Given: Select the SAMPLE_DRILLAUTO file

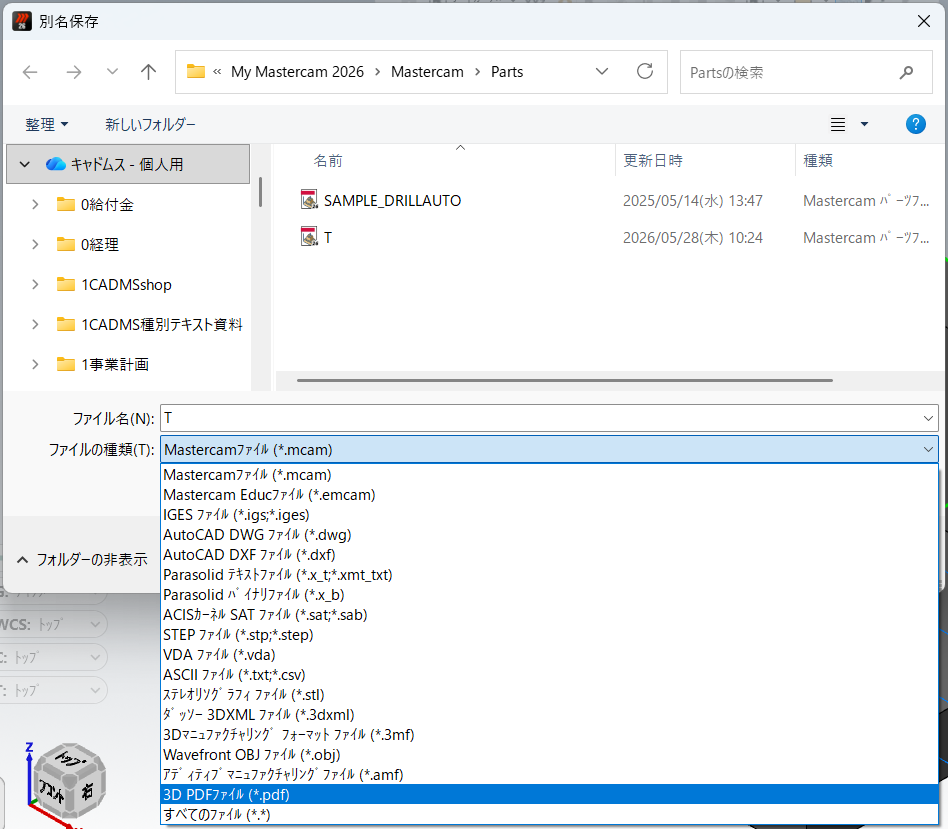Looking at the screenshot, I should click(392, 200).
